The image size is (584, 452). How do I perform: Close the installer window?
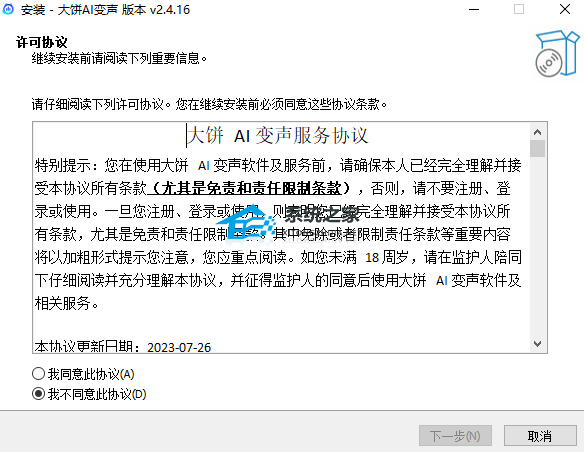click(565, 9)
